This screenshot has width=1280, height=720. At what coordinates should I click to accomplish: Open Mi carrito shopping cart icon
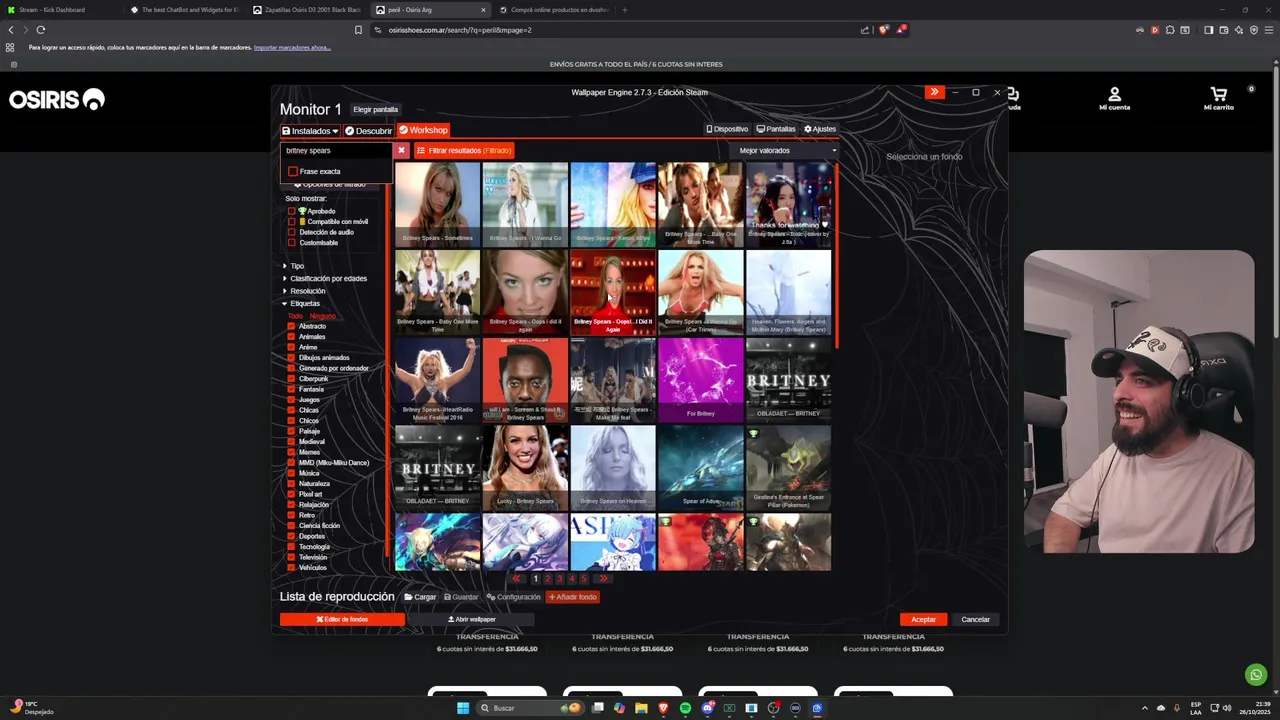pos(1218,98)
